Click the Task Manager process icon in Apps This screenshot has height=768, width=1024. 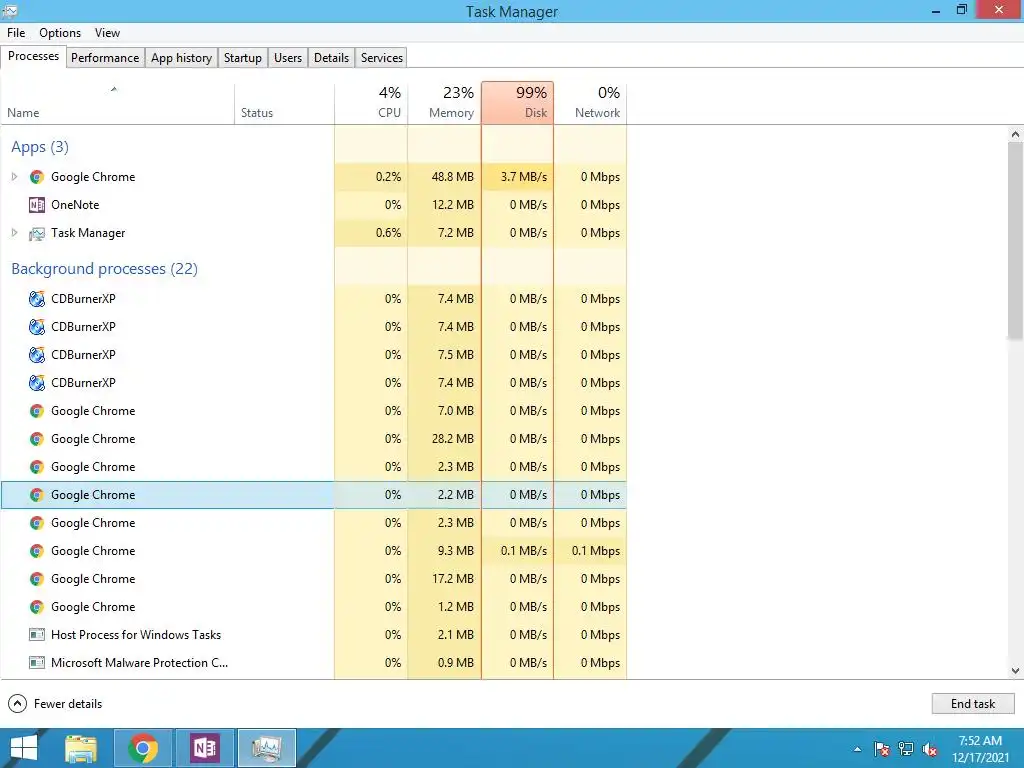point(37,233)
